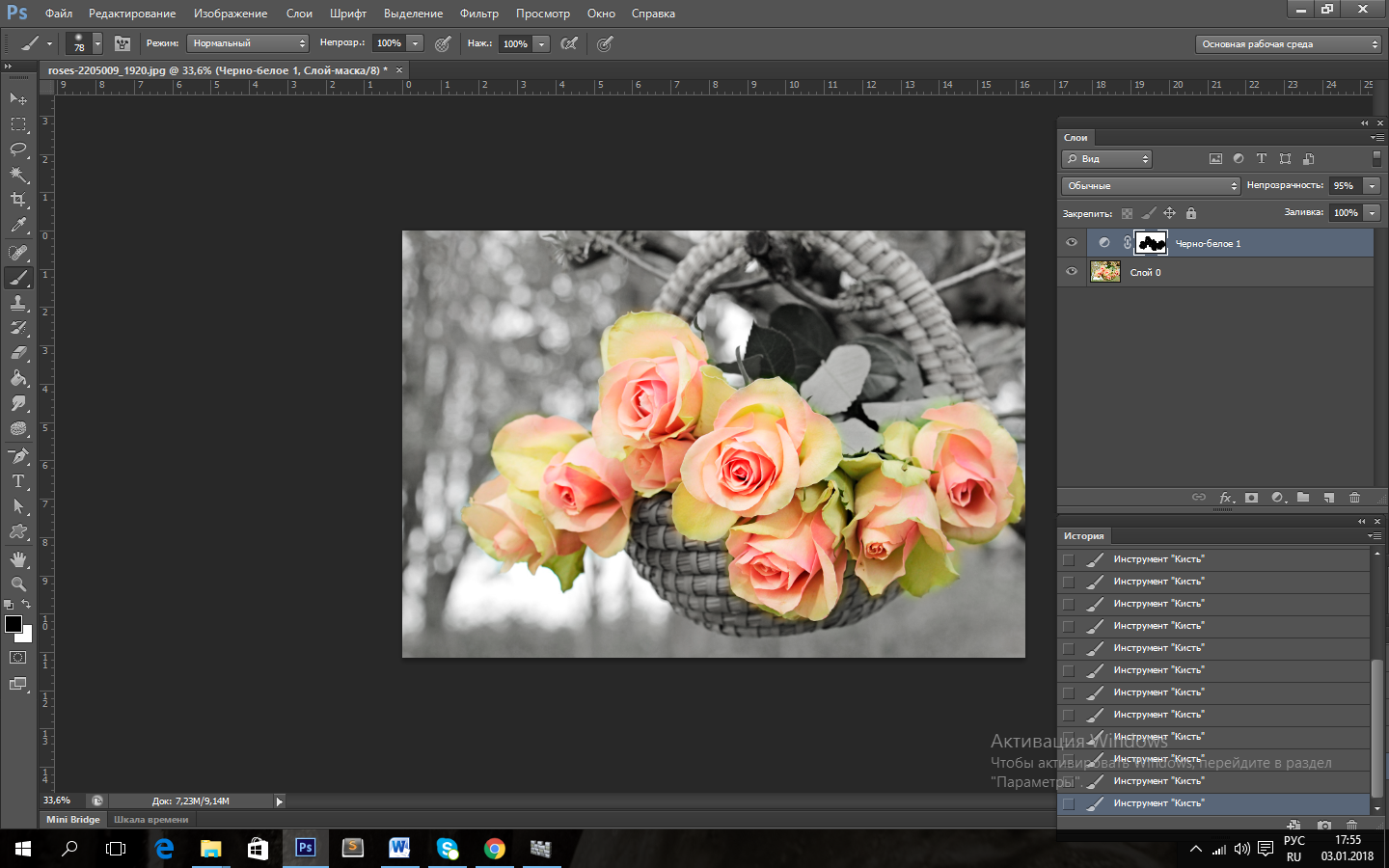The height and width of the screenshot is (868, 1389).
Task: Pick the Magic Wand tool
Action: [x=18, y=175]
